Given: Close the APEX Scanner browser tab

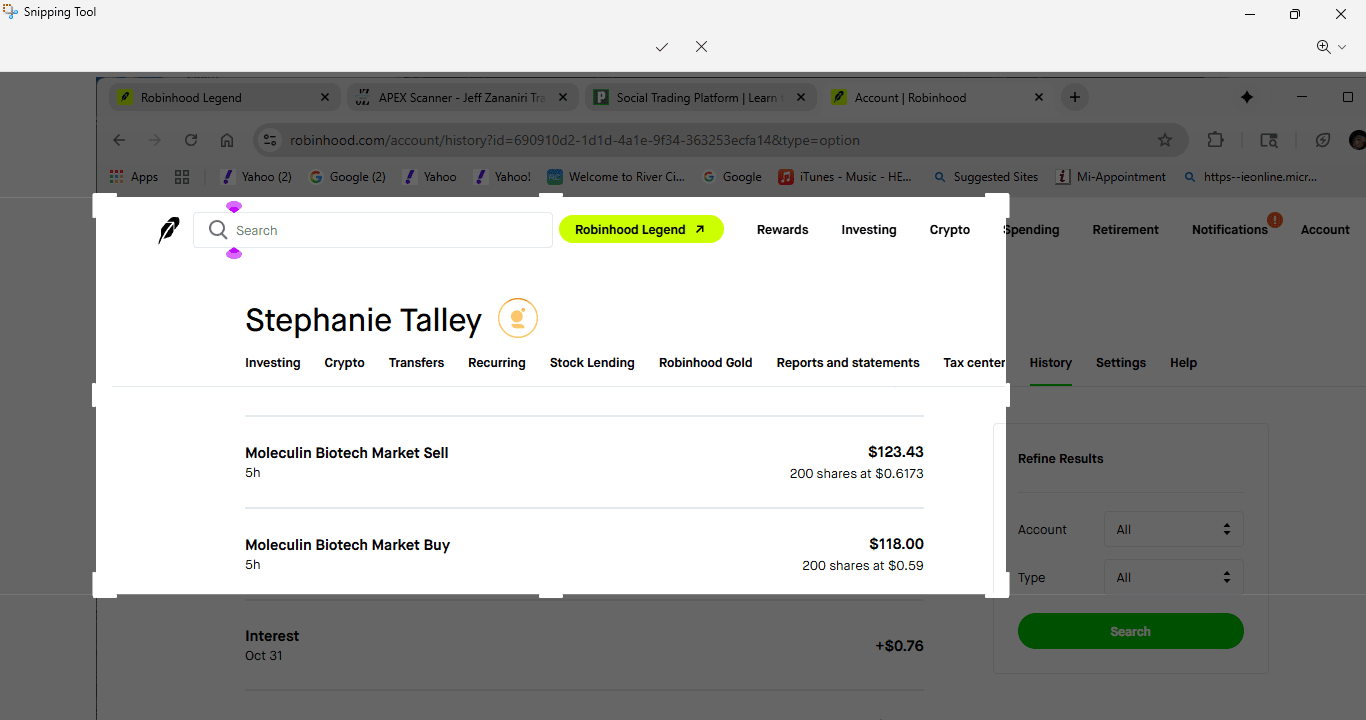Looking at the screenshot, I should (563, 98).
